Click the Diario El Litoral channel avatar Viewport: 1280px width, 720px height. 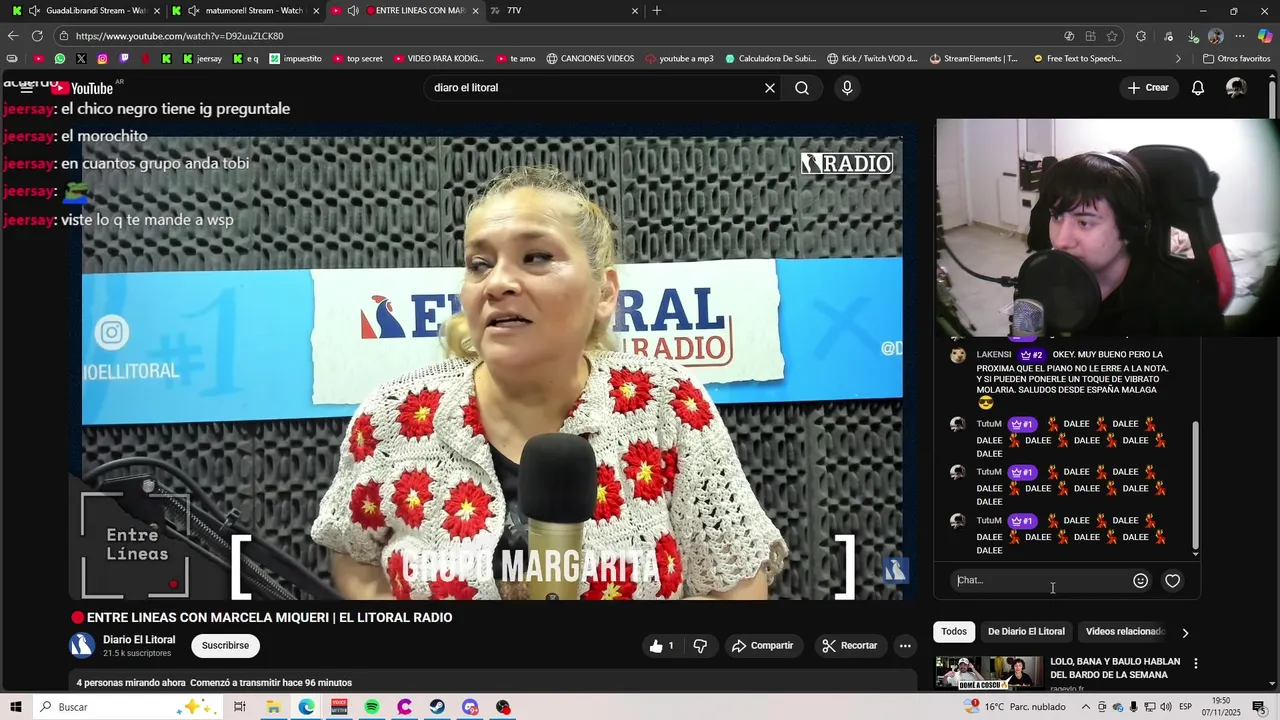(x=82, y=645)
